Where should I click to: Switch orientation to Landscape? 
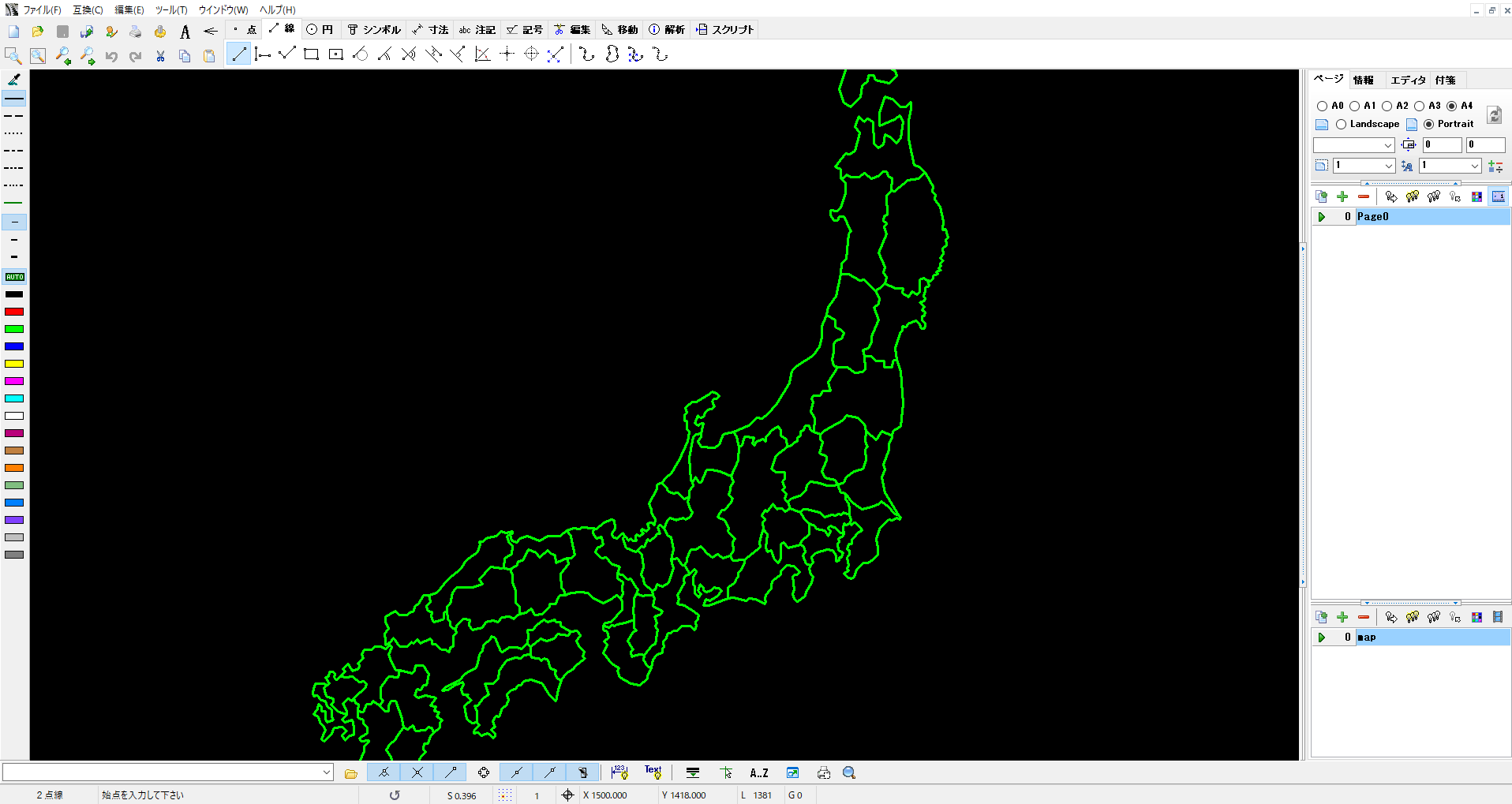(1343, 124)
